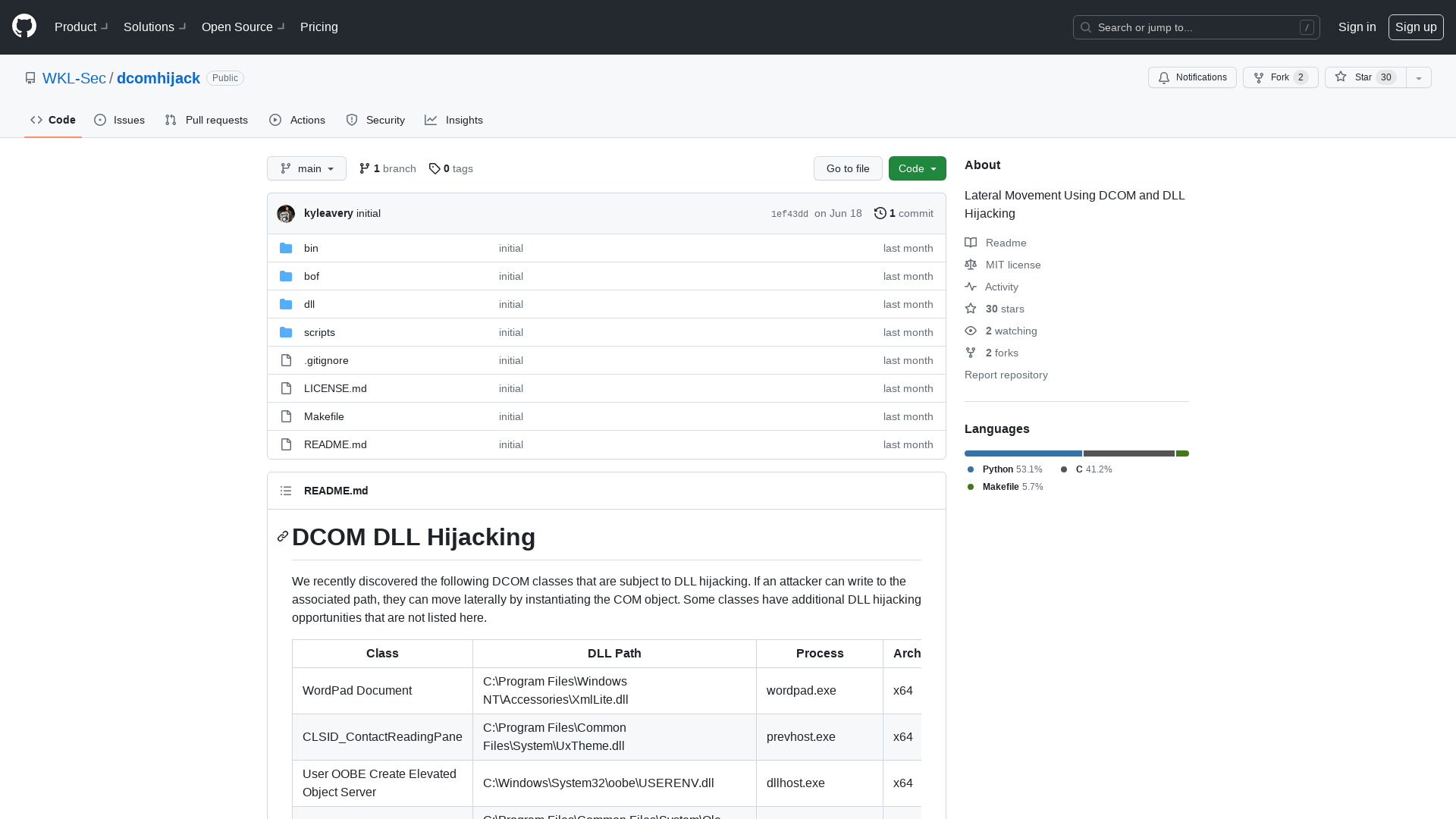Open the README outline list icon
1456x819 pixels.
[x=286, y=491]
